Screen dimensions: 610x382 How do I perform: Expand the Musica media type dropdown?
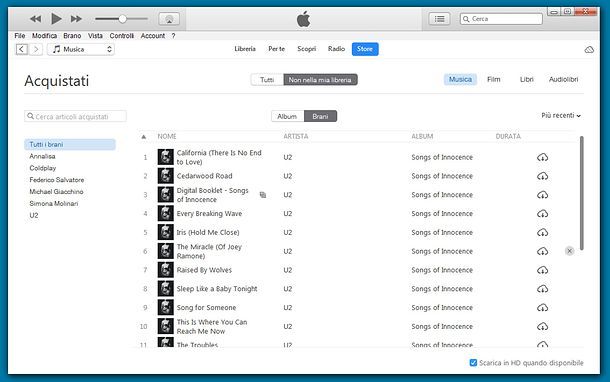coord(81,49)
